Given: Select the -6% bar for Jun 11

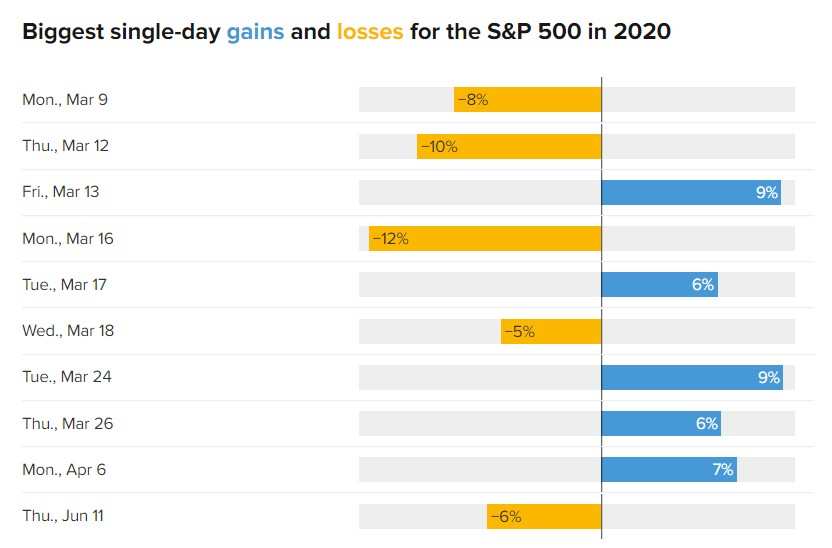Looking at the screenshot, I should click(544, 517).
